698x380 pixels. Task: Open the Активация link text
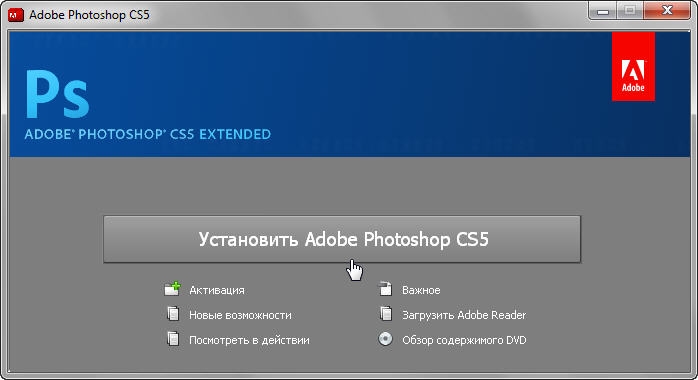click(217, 290)
